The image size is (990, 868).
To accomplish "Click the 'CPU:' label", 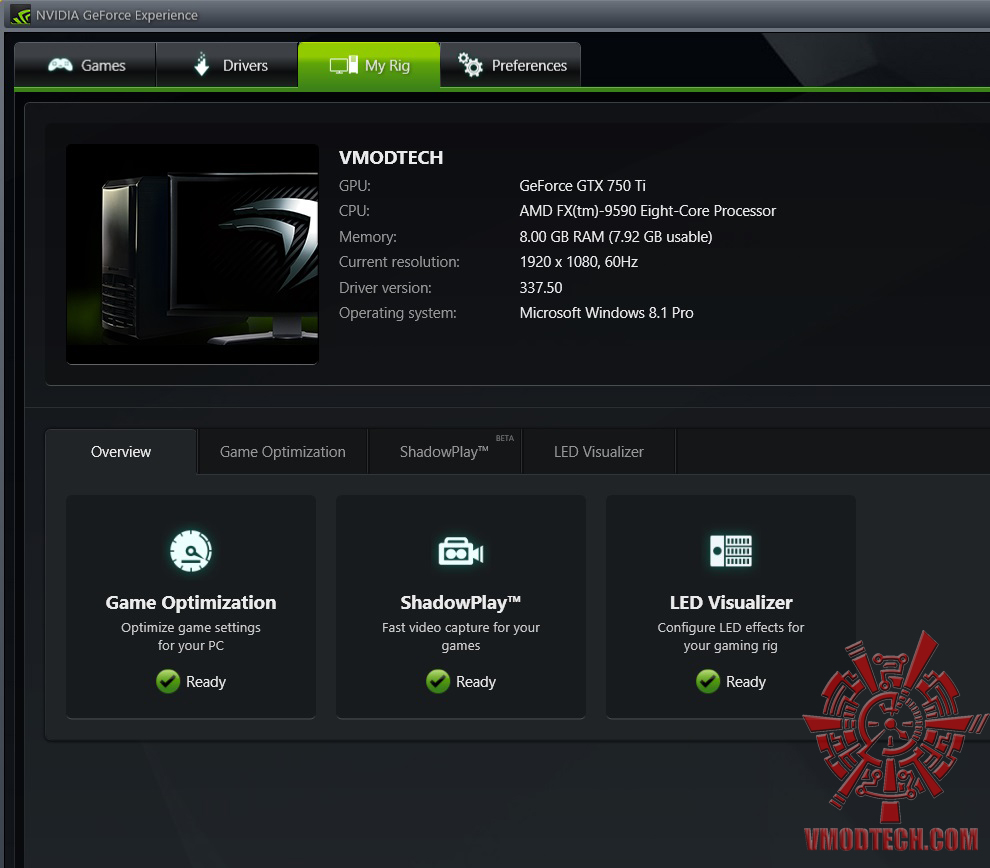I will 354,211.
